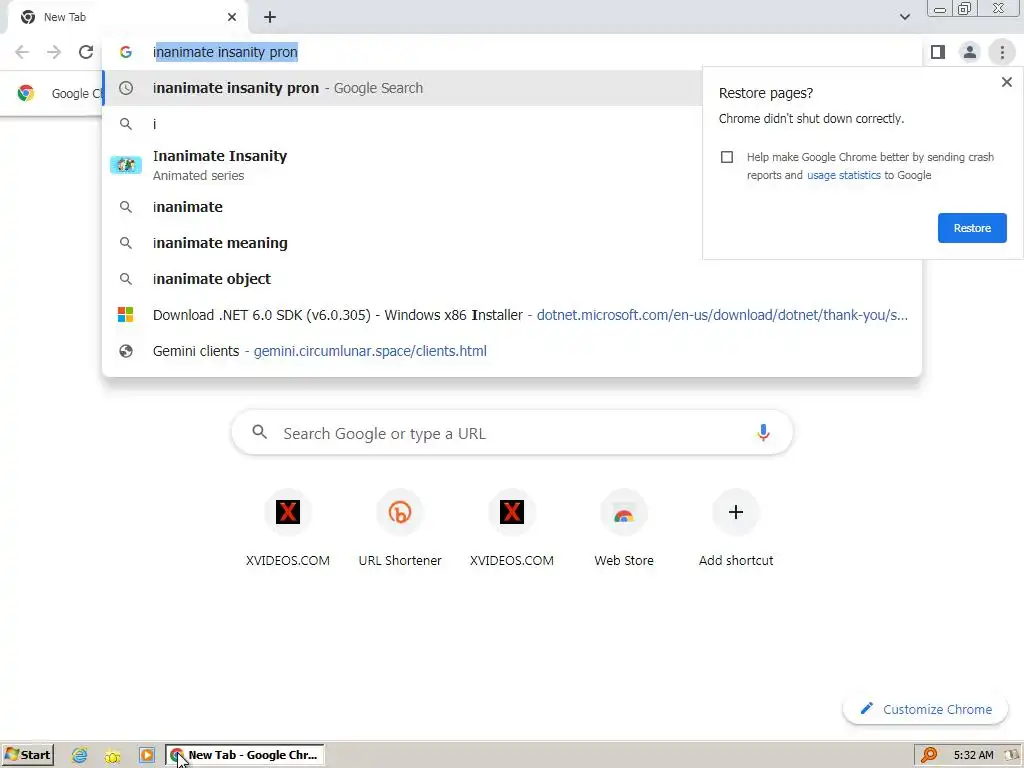This screenshot has width=1024, height=768.
Task: Click magnifier icon in Google search box
Action: tap(259, 432)
